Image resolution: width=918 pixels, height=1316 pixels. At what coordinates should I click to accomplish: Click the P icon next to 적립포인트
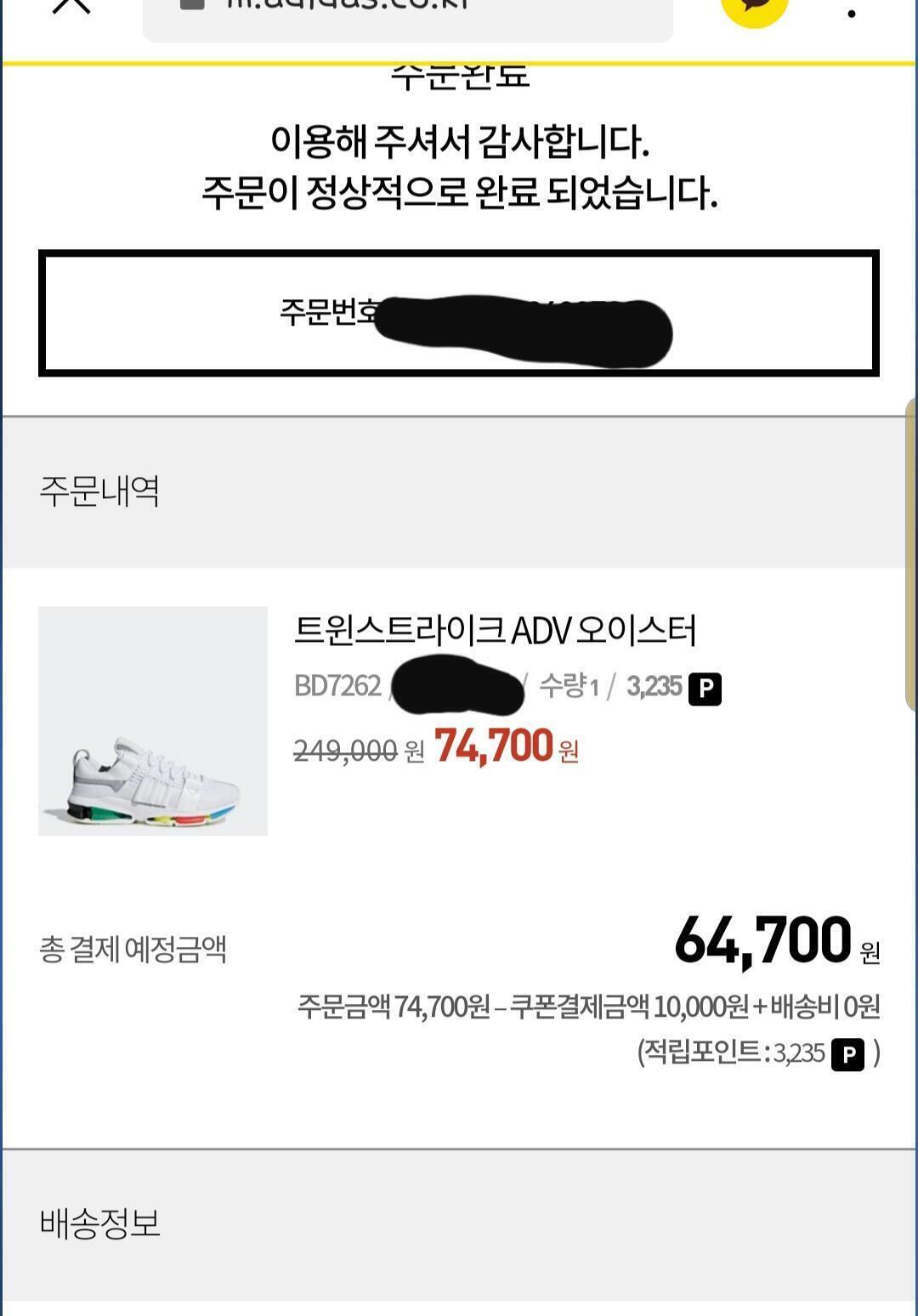point(847,1055)
